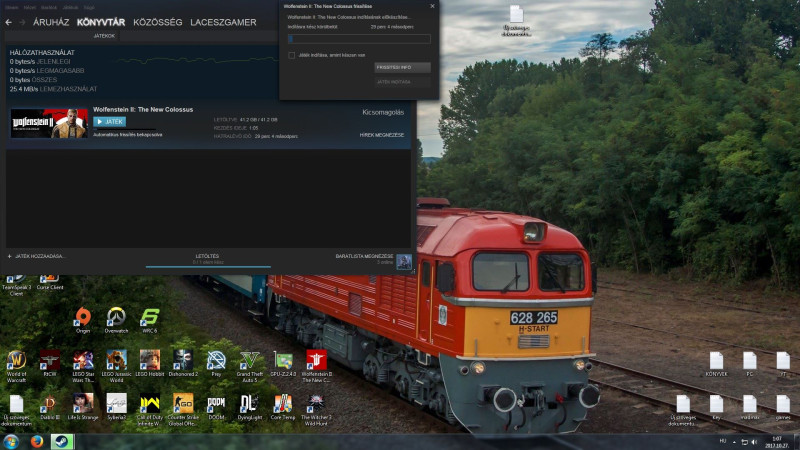The image size is (800, 450).
Task: Select the Prey desktop shortcut
Action: (x=216, y=363)
